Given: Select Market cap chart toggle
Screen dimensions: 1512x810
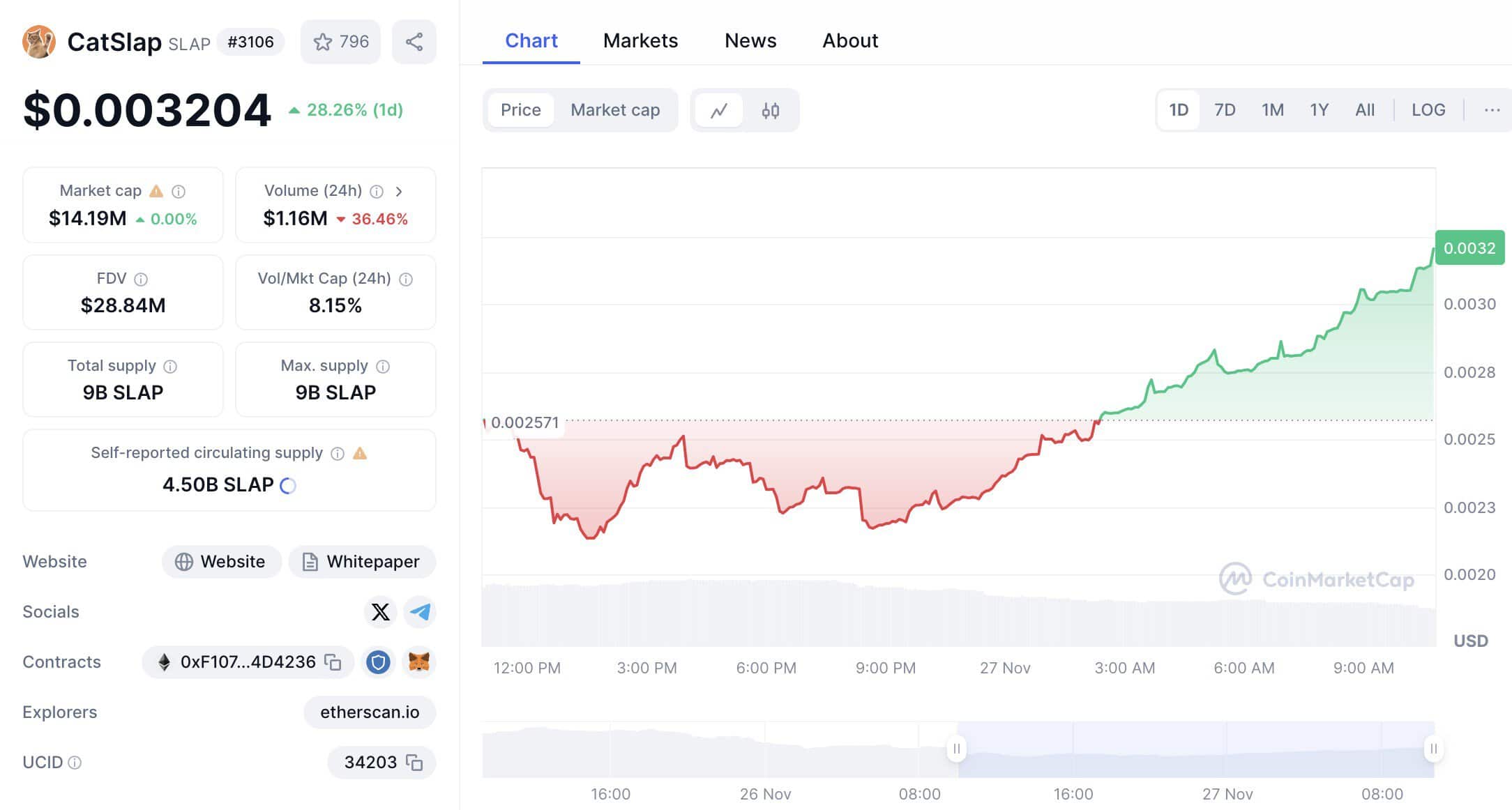Looking at the screenshot, I should (x=615, y=110).
